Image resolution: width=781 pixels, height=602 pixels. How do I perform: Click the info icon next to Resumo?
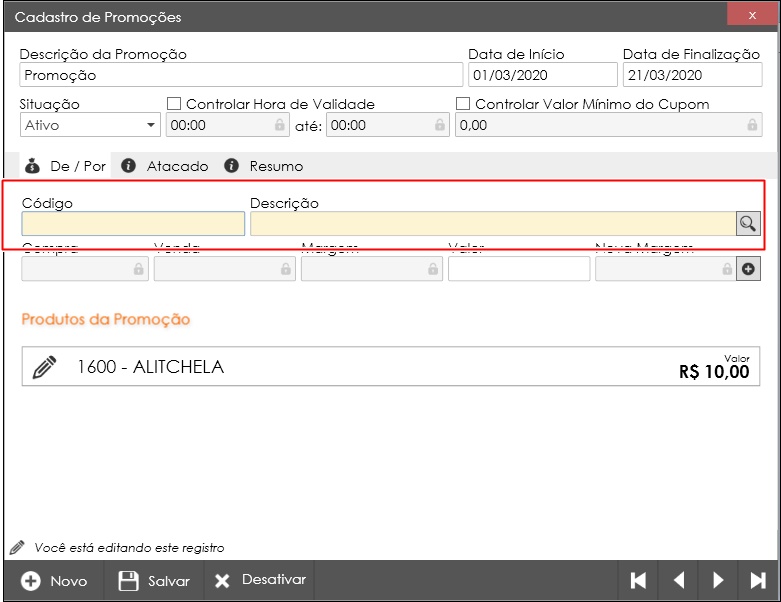click(x=231, y=165)
